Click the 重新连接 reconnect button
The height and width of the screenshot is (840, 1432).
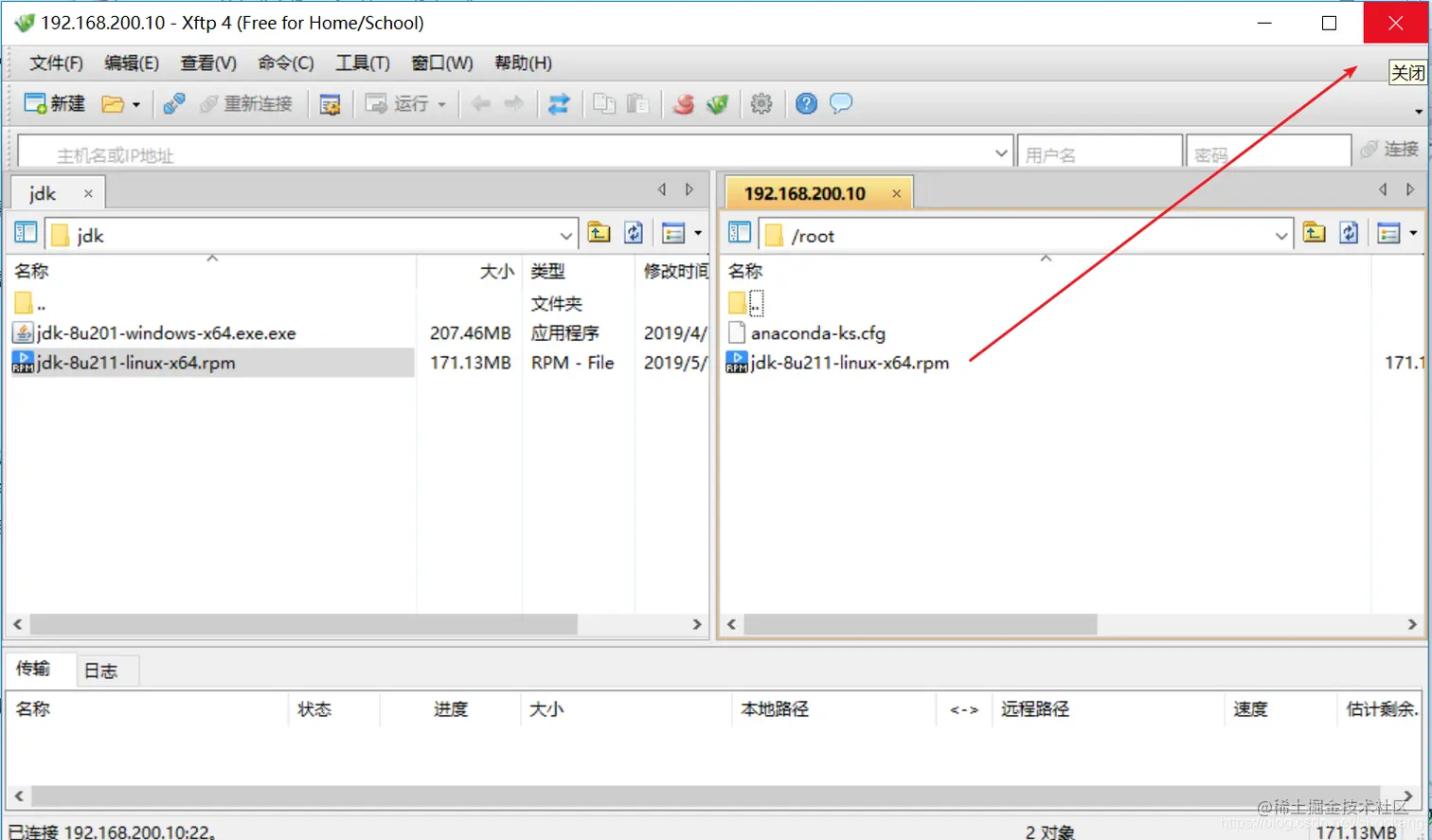pyautogui.click(x=246, y=103)
